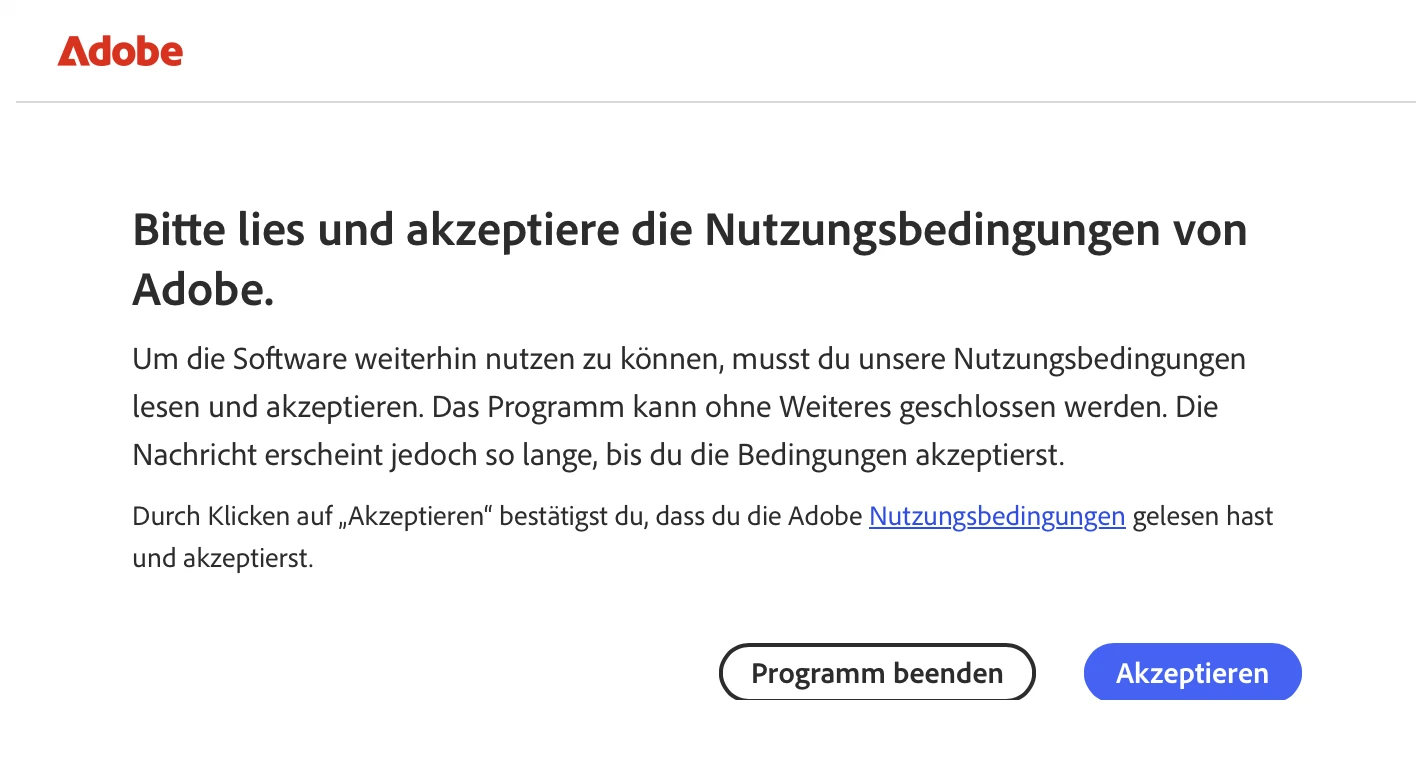Viewport: 1416px width, 776px height.
Task: Click the Akzeptieren button
Action: point(1192,673)
